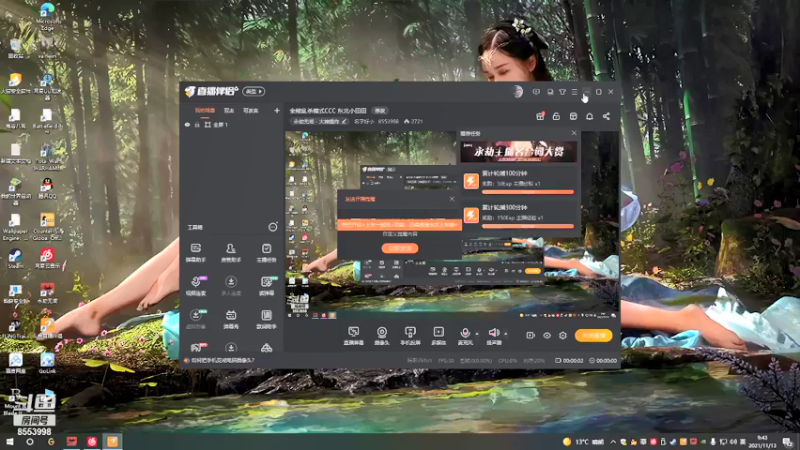Click the 300-minute streaming task progress bar
800x450 pixels.
click(528, 226)
